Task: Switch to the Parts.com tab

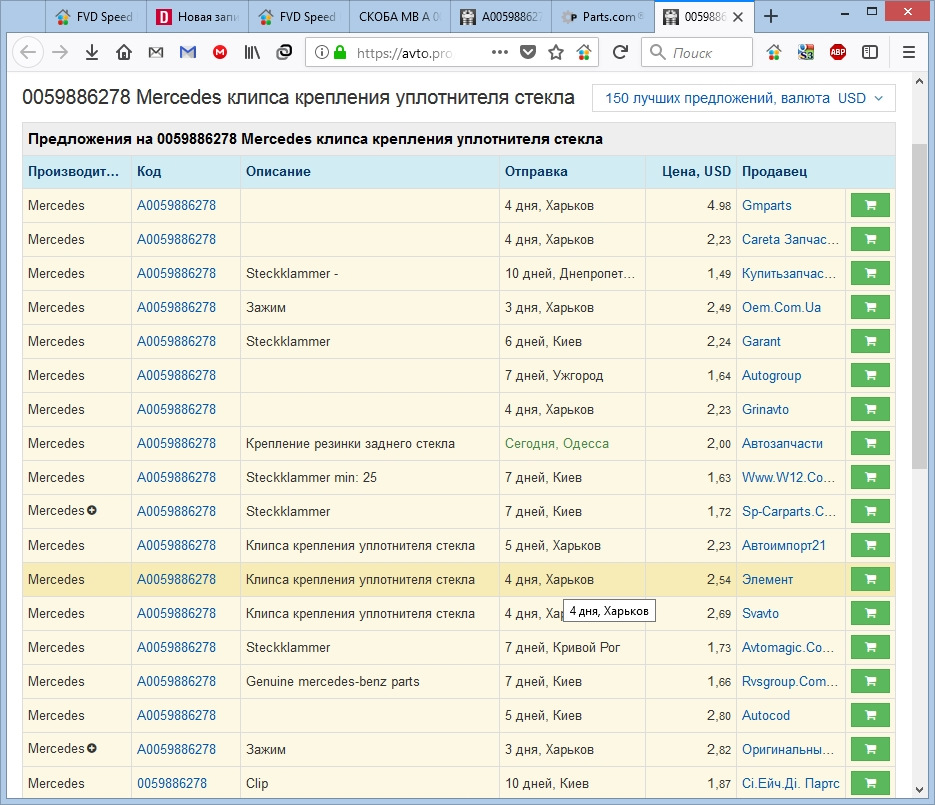Action: [x=603, y=17]
